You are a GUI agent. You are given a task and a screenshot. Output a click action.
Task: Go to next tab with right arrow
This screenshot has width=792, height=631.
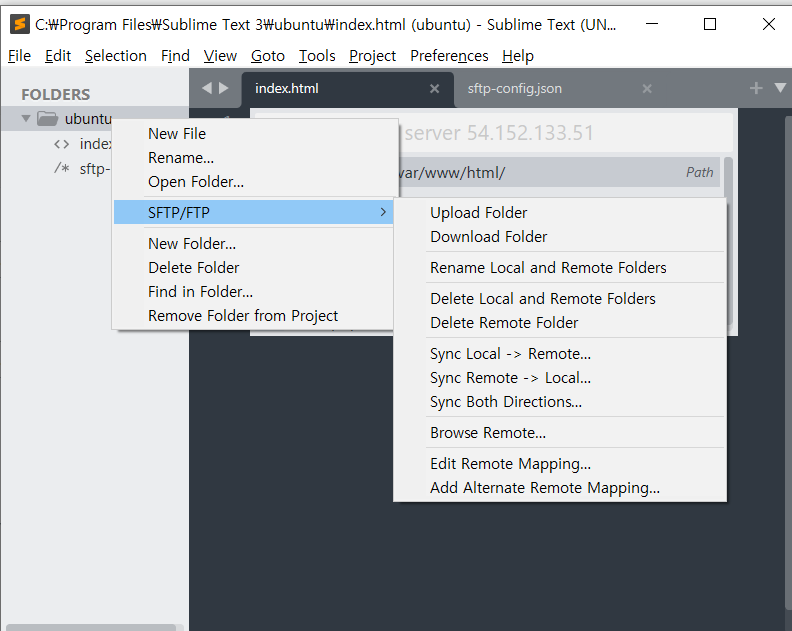(224, 88)
